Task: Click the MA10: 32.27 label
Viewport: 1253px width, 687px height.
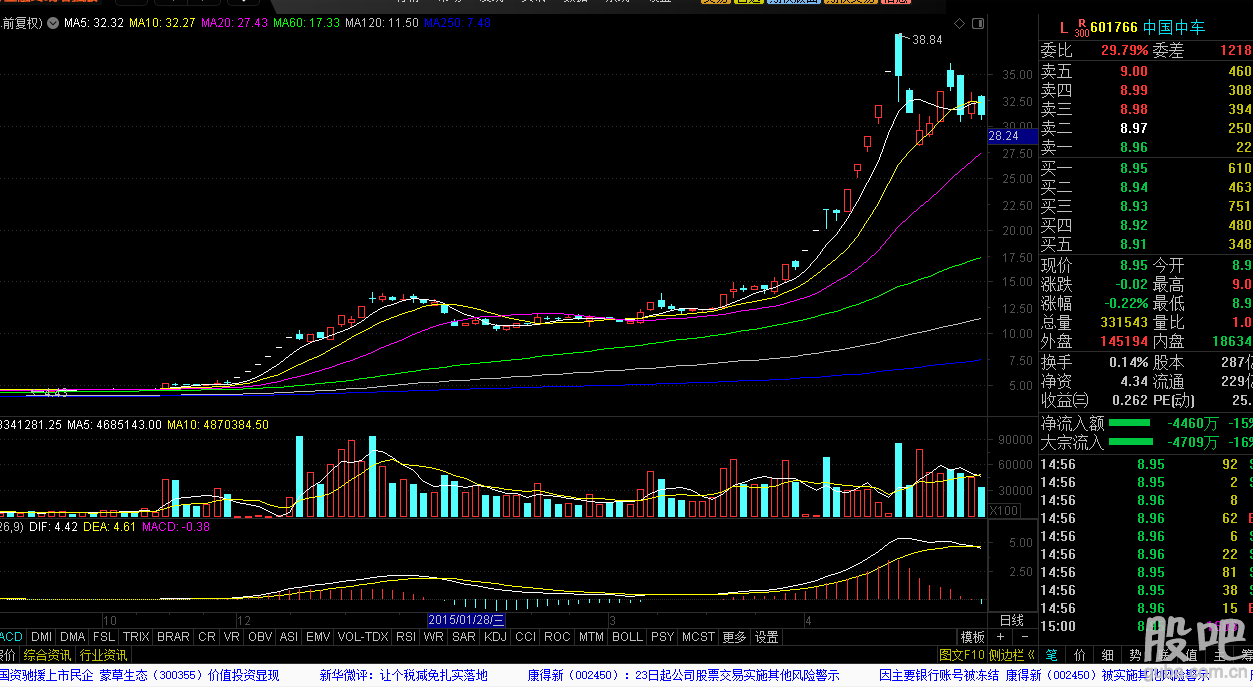Action: (x=162, y=22)
